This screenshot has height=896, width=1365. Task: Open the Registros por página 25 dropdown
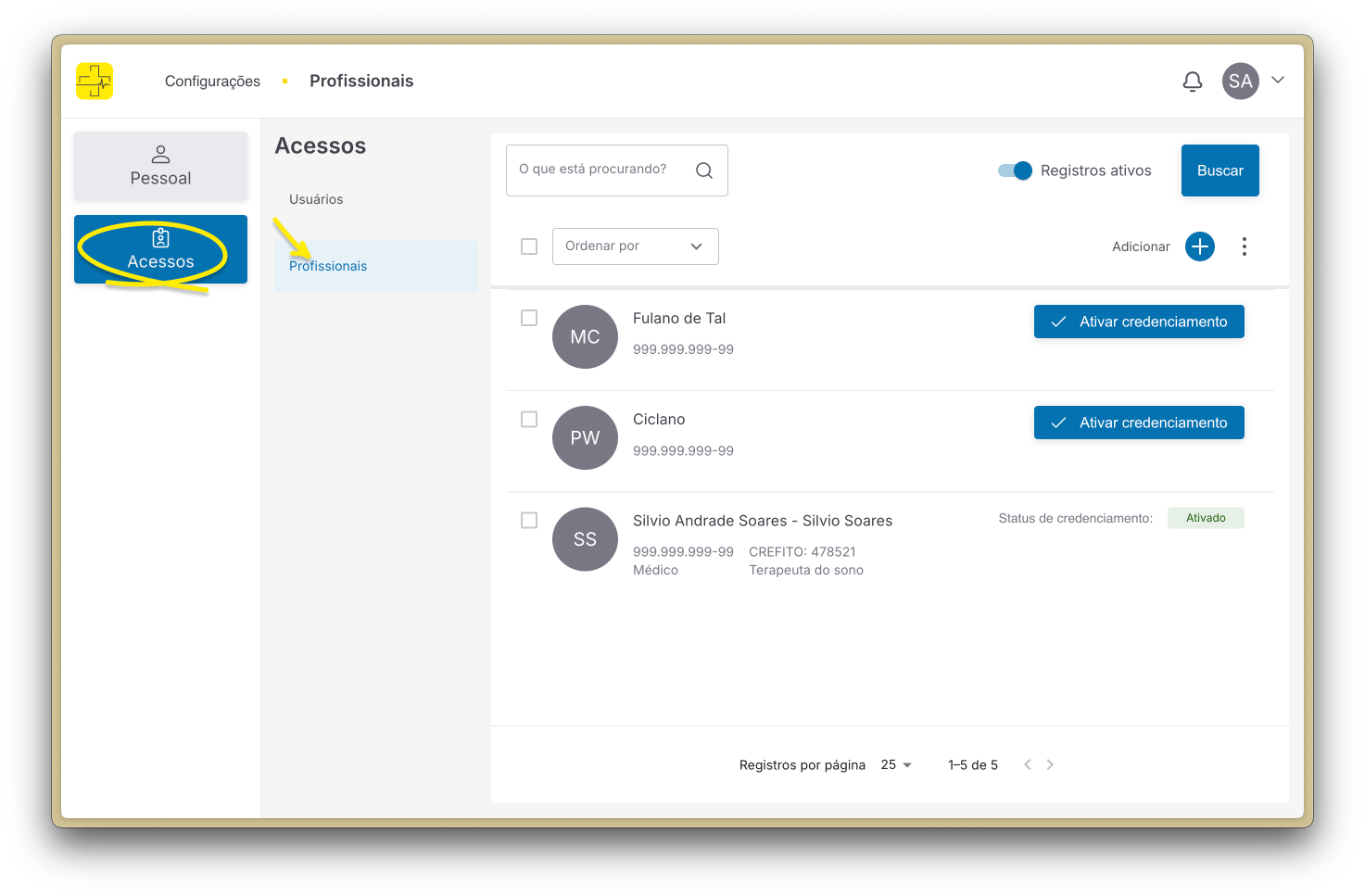[x=896, y=764]
